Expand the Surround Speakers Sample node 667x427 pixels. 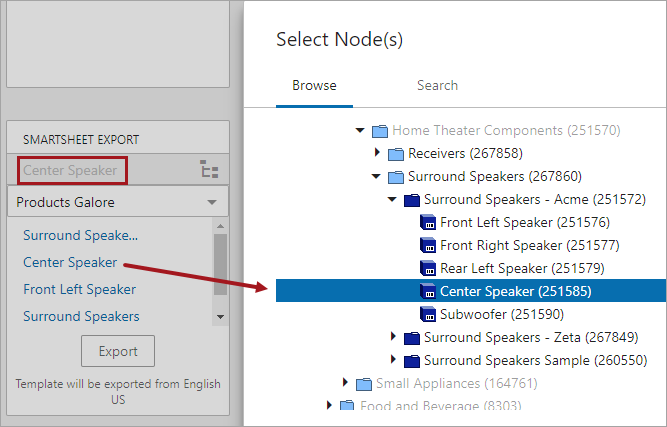tap(393, 361)
